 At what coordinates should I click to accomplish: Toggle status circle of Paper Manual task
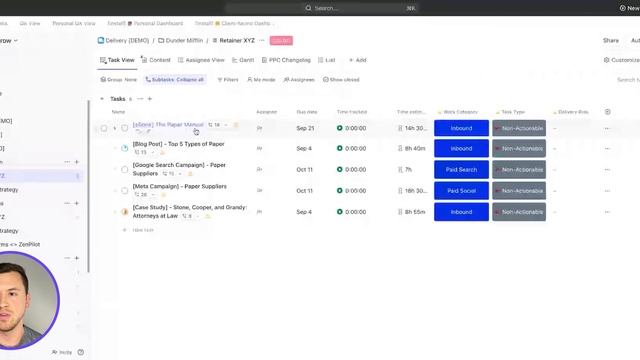(x=124, y=128)
